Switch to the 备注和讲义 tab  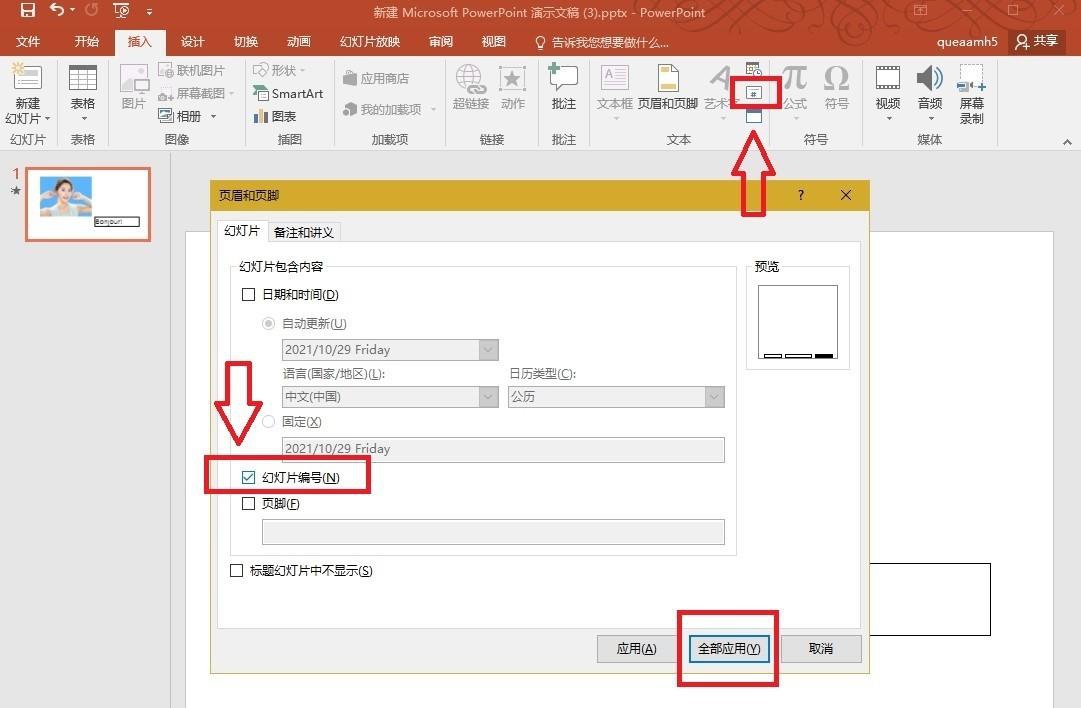303,231
